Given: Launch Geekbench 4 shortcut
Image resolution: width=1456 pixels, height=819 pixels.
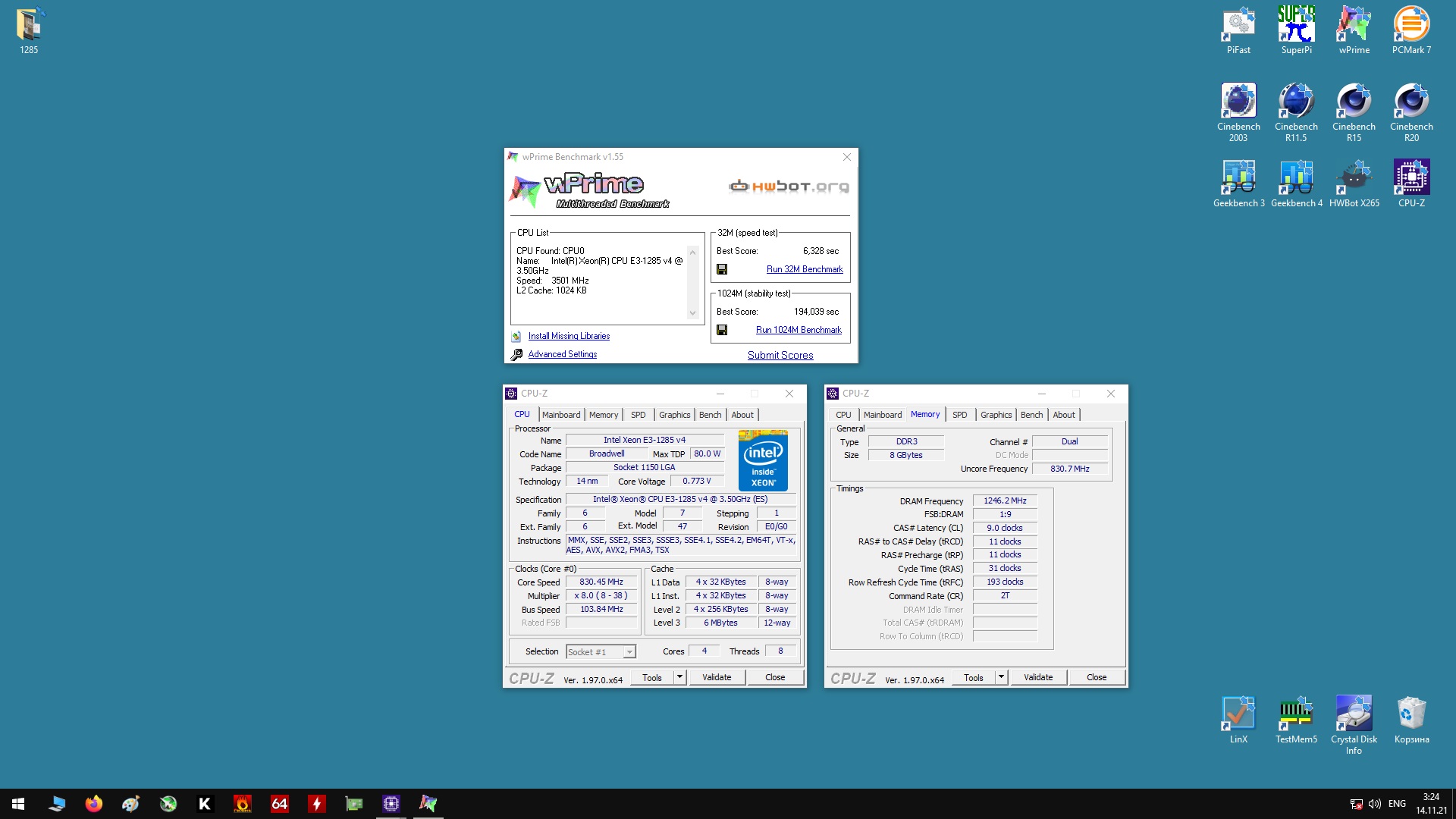Looking at the screenshot, I should 1296,184.
